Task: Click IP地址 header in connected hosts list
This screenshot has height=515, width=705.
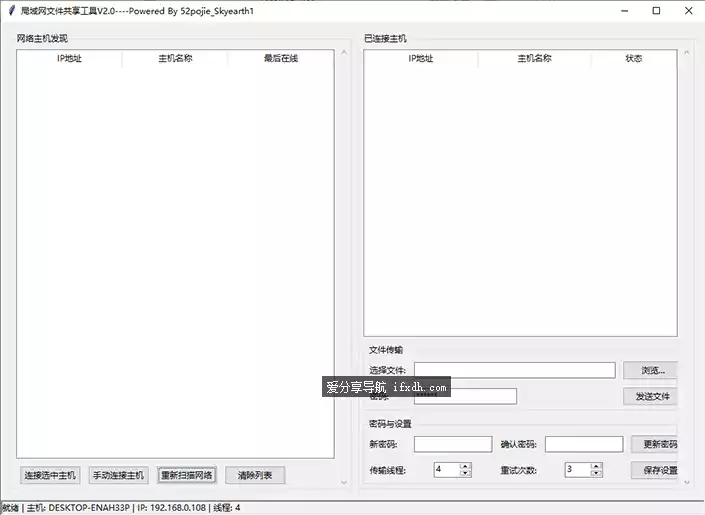Action: [421, 58]
